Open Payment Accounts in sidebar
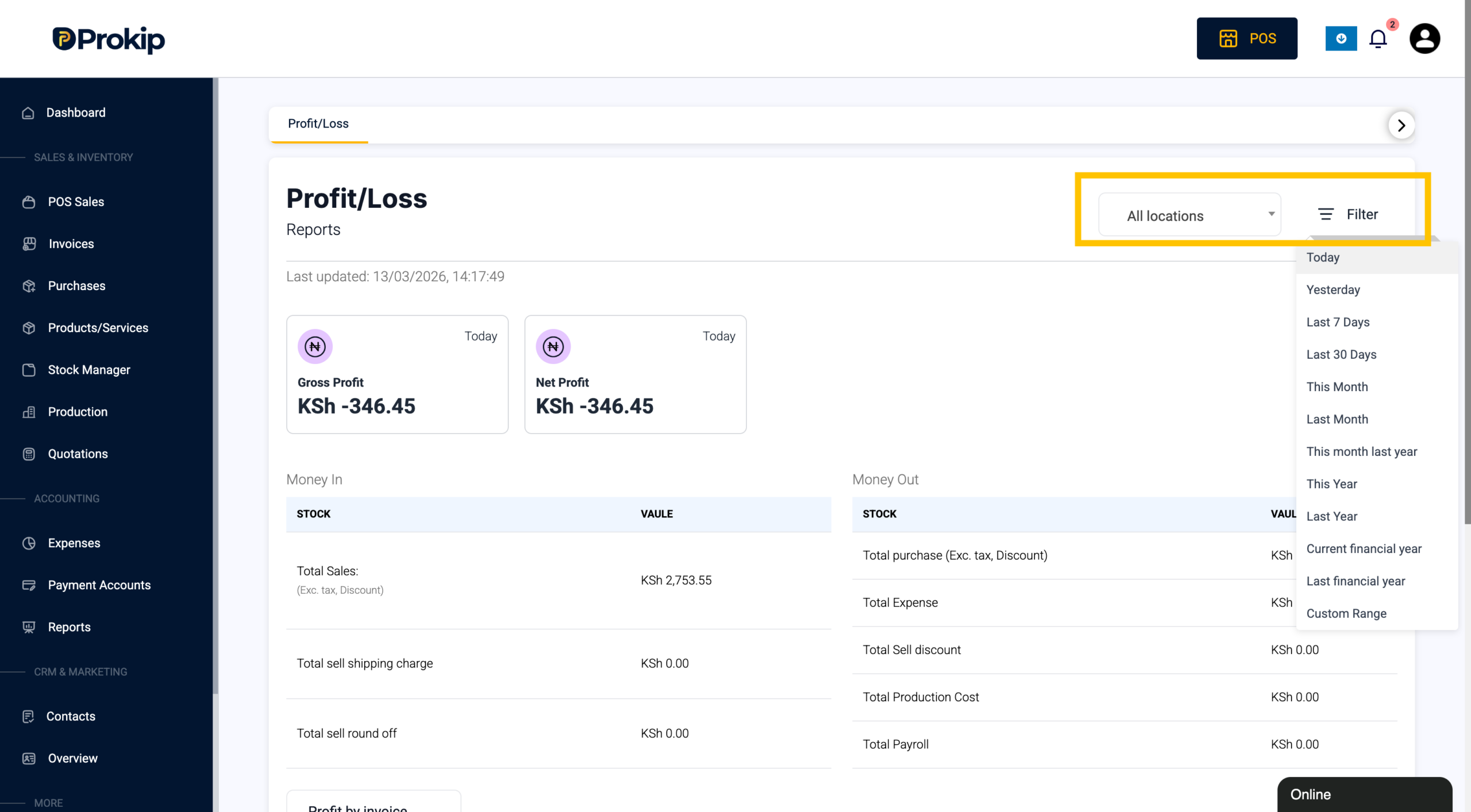Image resolution: width=1471 pixels, height=812 pixels. pyautogui.click(x=99, y=585)
